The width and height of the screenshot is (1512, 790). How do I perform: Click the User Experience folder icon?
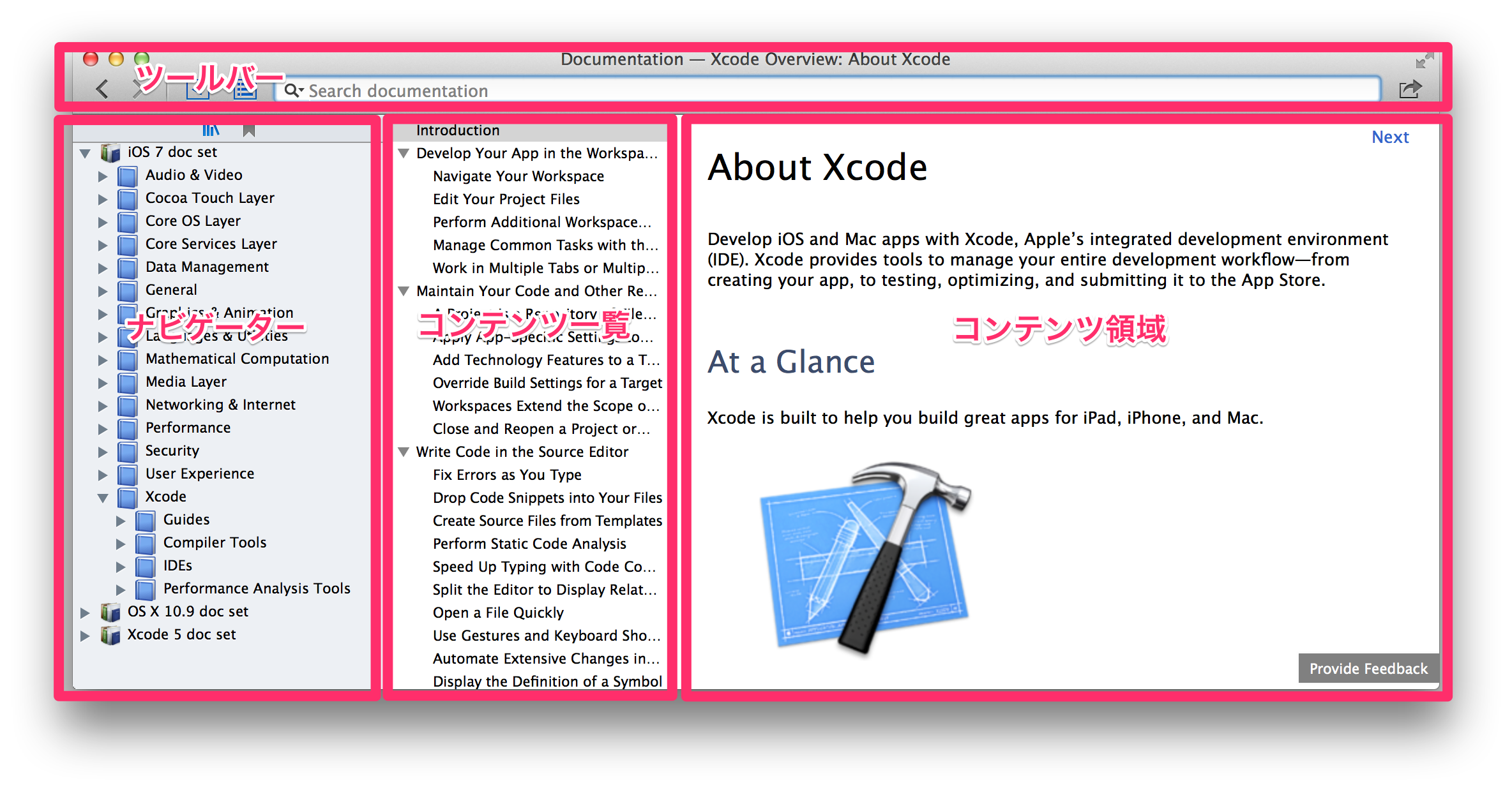point(128,474)
